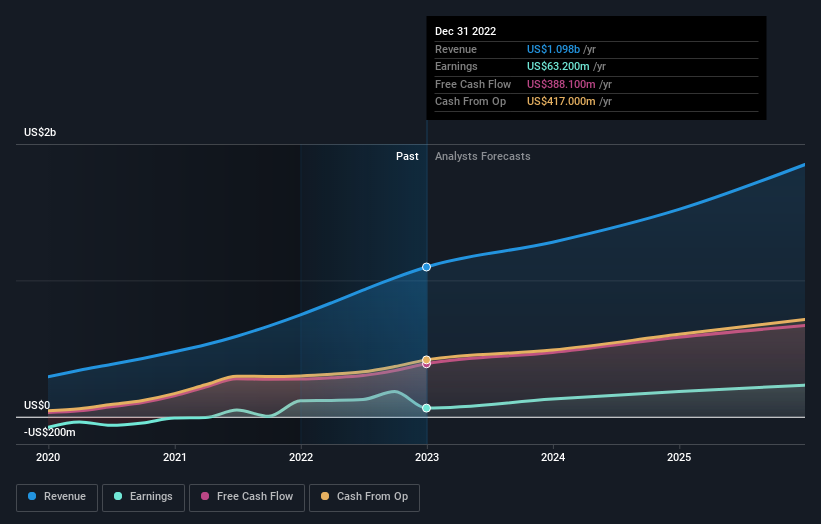Click the 2022 x-axis label
Image resolution: width=821 pixels, height=524 pixels.
301,457
